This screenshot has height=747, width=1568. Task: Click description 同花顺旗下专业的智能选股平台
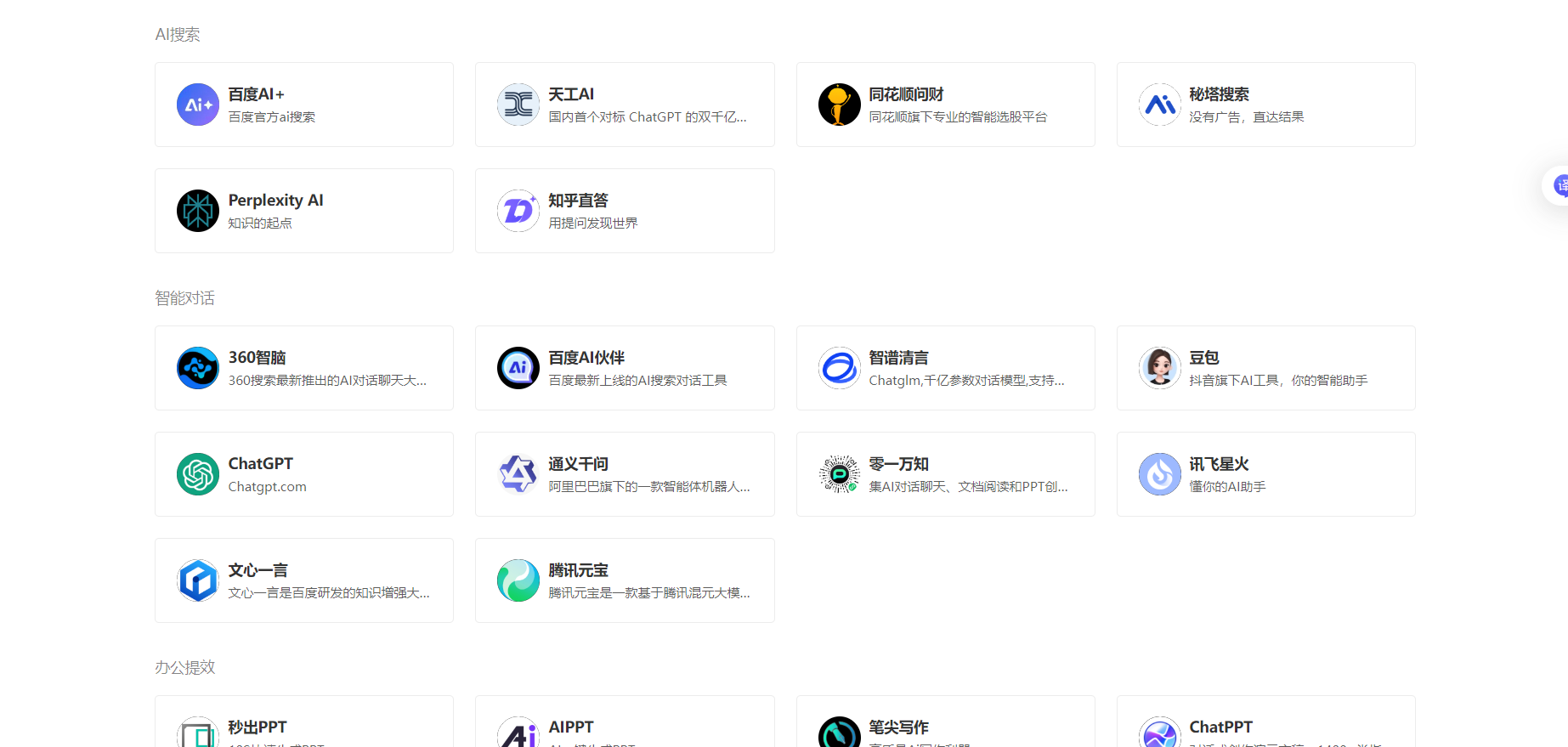pos(958,117)
